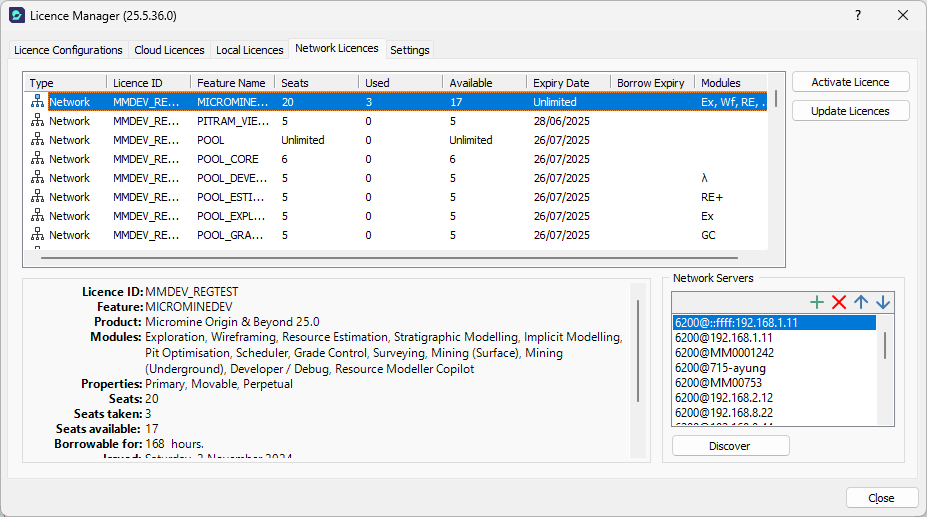Sort by the Borrow Expiry column header

point(652,83)
